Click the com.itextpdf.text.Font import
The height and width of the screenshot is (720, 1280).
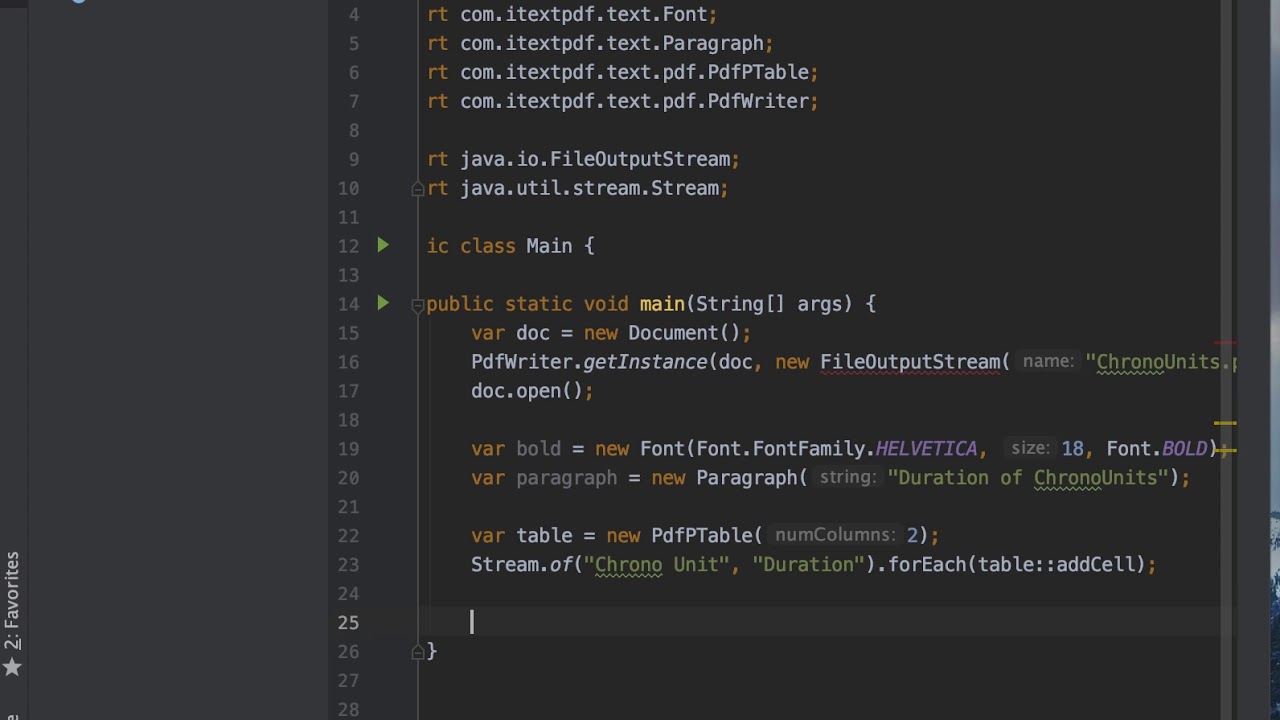(588, 14)
